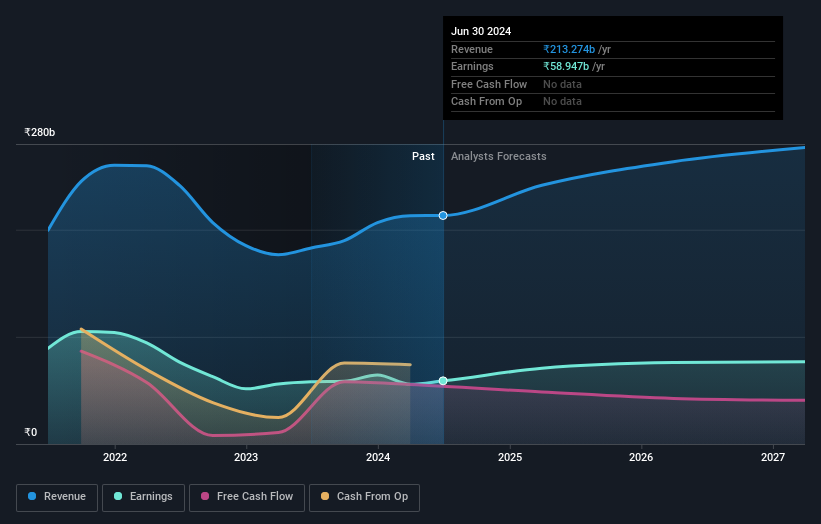Toggle the Free Cash Flow legend button
This screenshot has height=524, width=821.
point(247,497)
